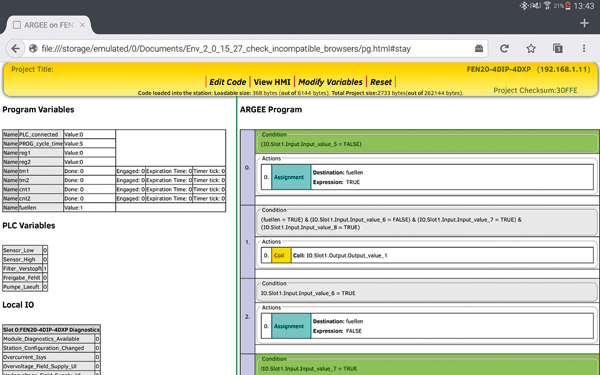Image resolution: width=600 pixels, height=375 pixels.
Task: Select the PROG_cycle_time value cell
Action: pyautogui.click(x=90, y=143)
